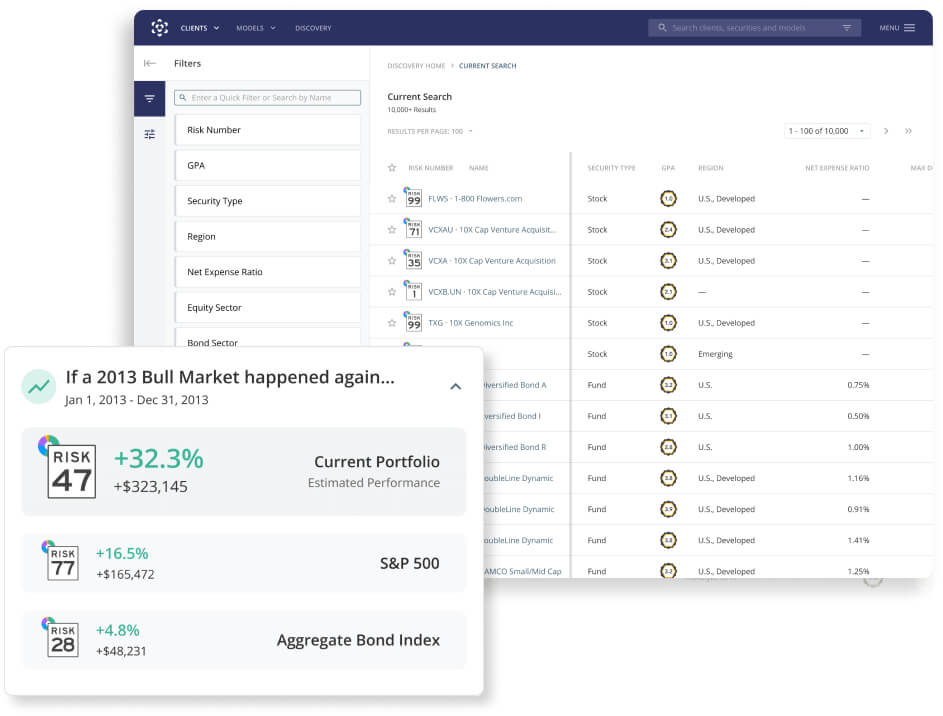Toggle star on TXG 10X Genomics row
943x716 pixels.
pyautogui.click(x=392, y=323)
